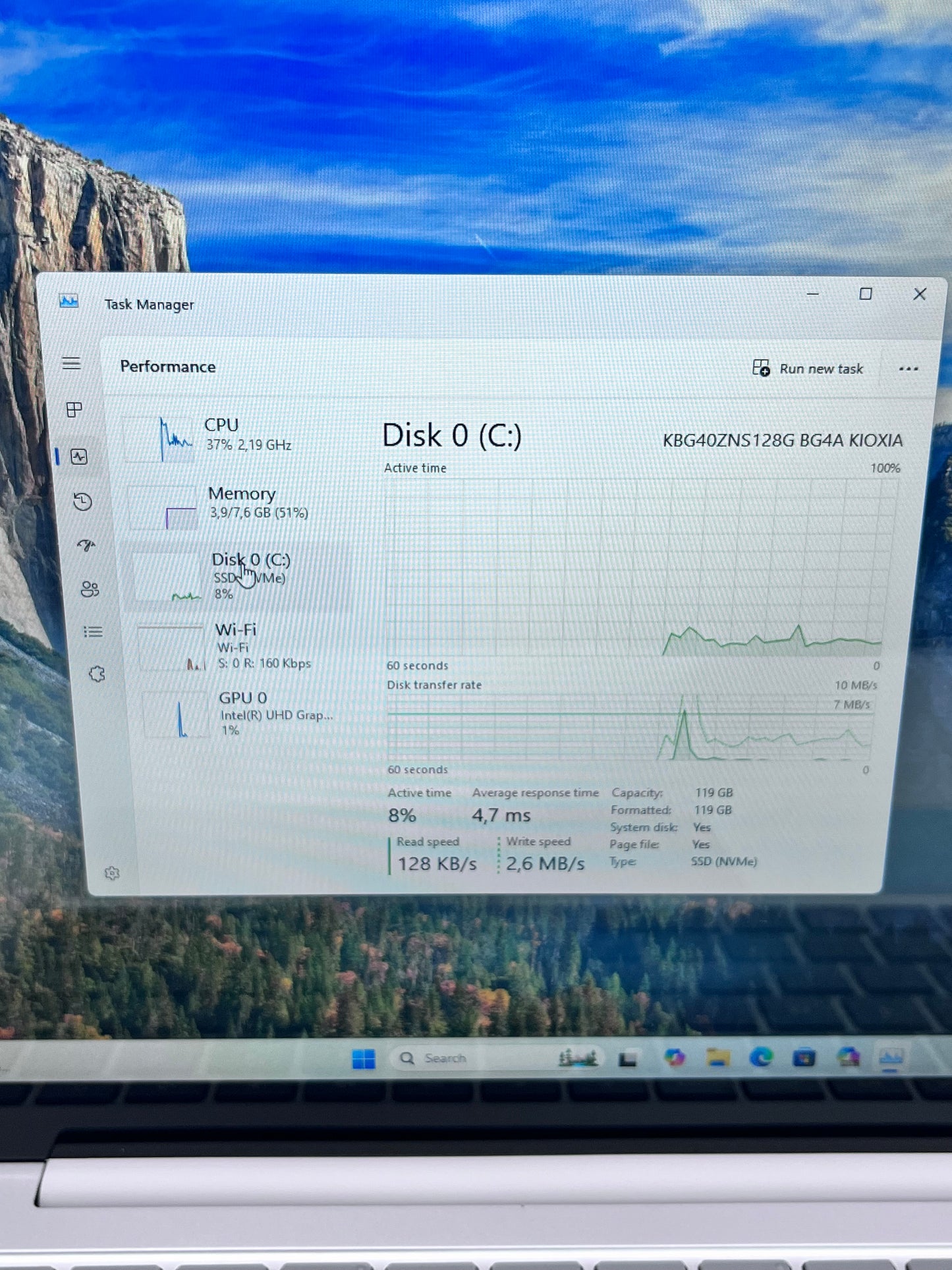This screenshot has height=1270, width=952.
Task: Click the Run new task button
Action: (x=808, y=368)
